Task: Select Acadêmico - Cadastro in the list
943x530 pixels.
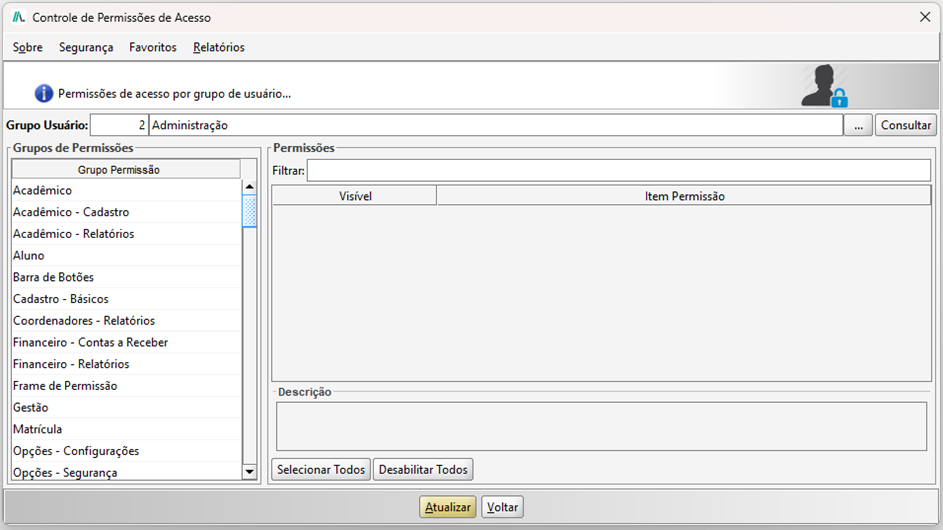Action: pyautogui.click(x=126, y=212)
